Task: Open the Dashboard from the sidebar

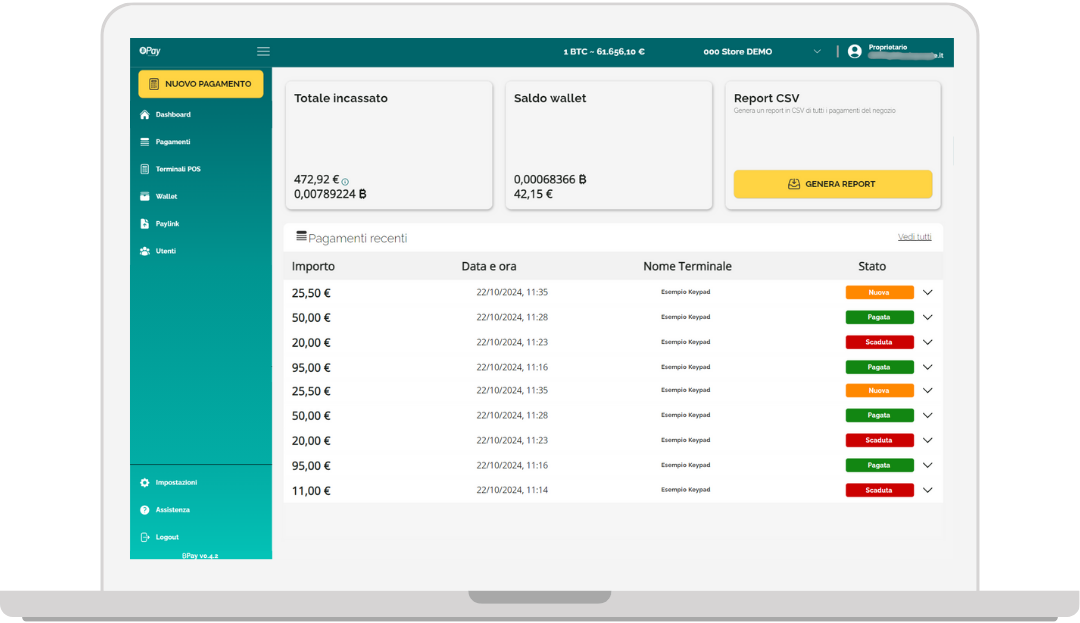Action: [x=170, y=114]
